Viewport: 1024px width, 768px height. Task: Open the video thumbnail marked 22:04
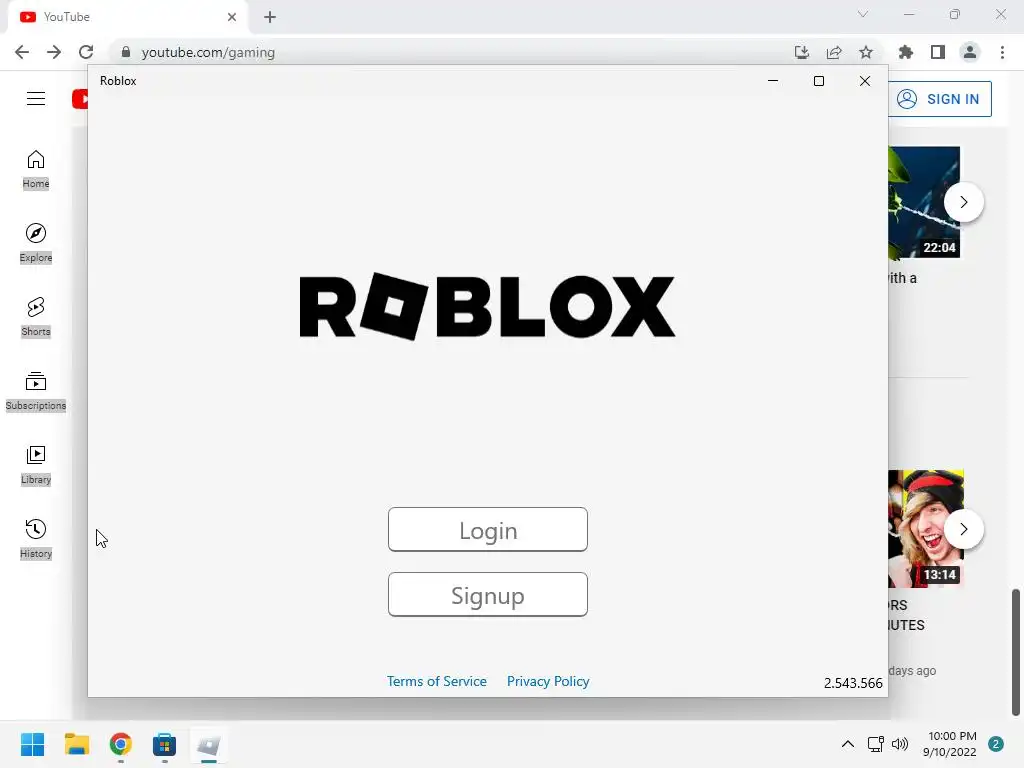pos(924,202)
